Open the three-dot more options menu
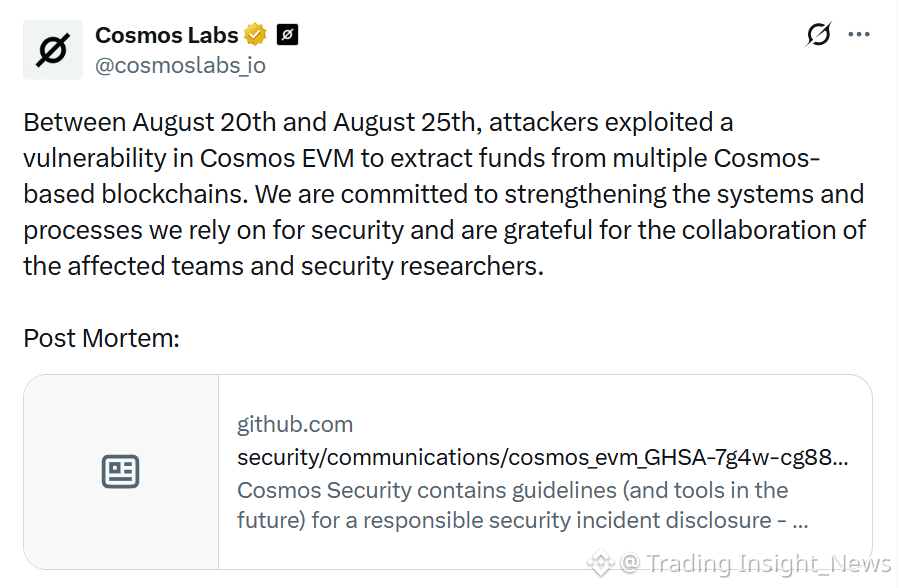The image size is (899, 588). (x=859, y=34)
